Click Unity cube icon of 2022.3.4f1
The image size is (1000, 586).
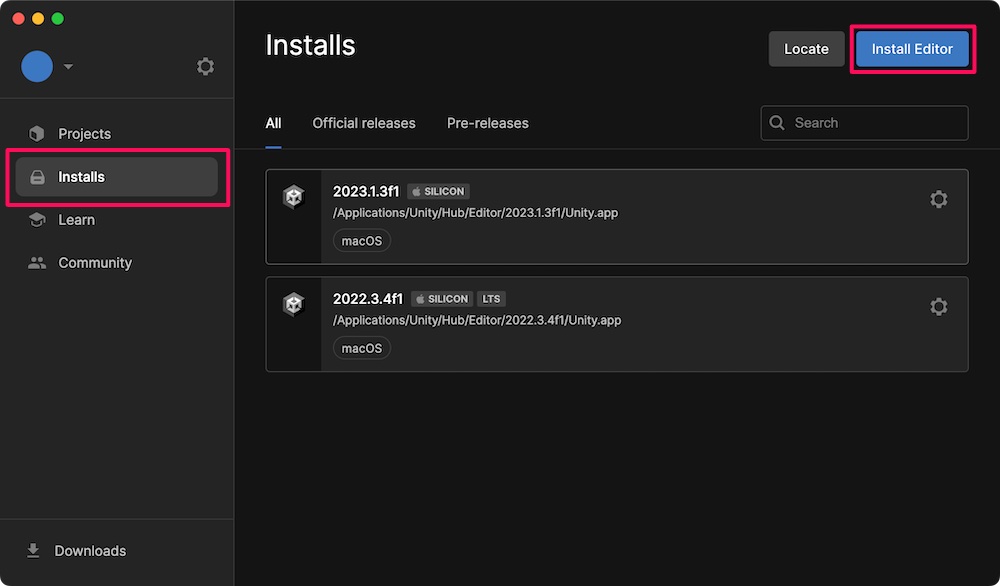click(x=293, y=305)
